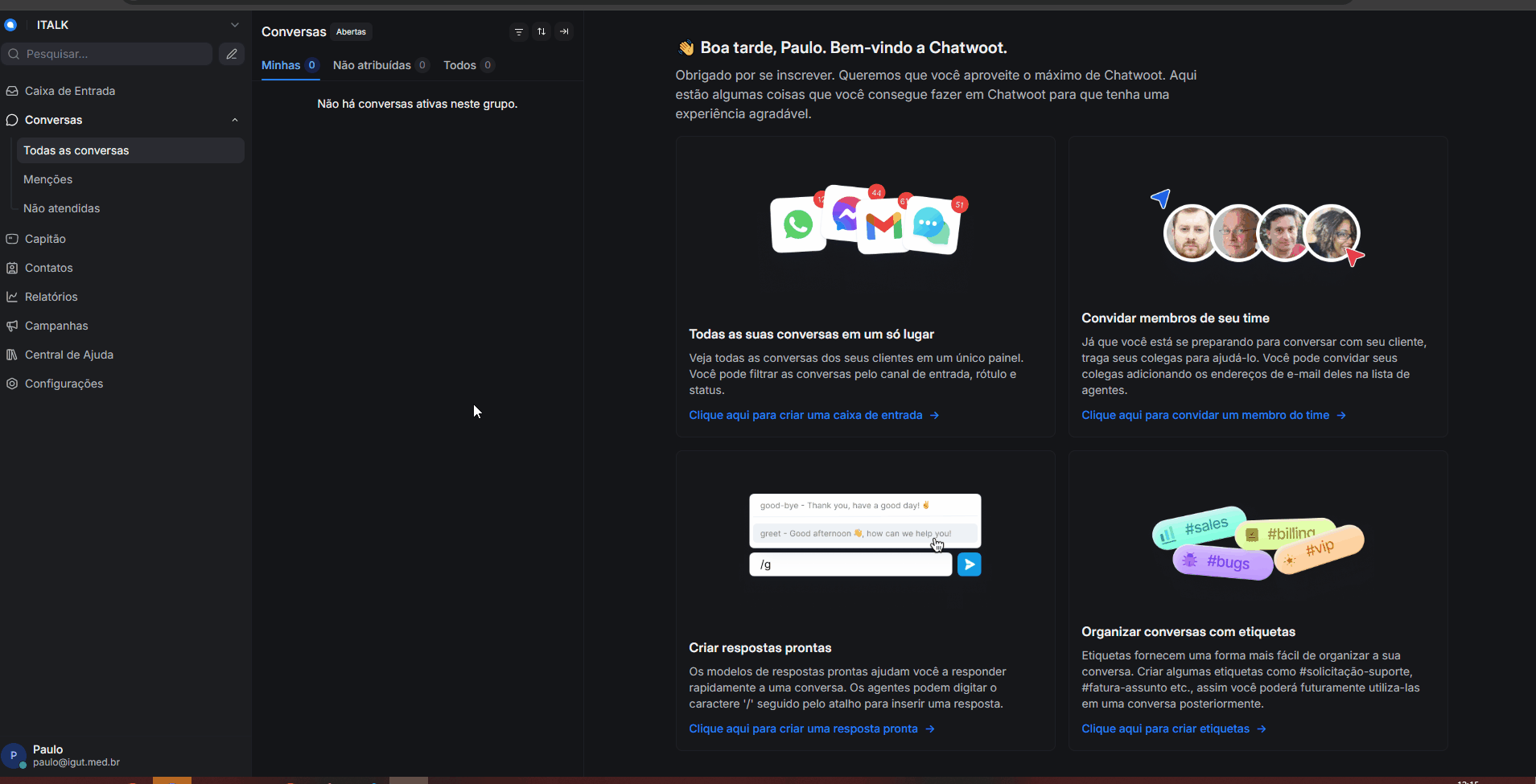This screenshot has height=784, width=1536.
Task: Click the Paulo profile avatar
Action: [x=14, y=755]
